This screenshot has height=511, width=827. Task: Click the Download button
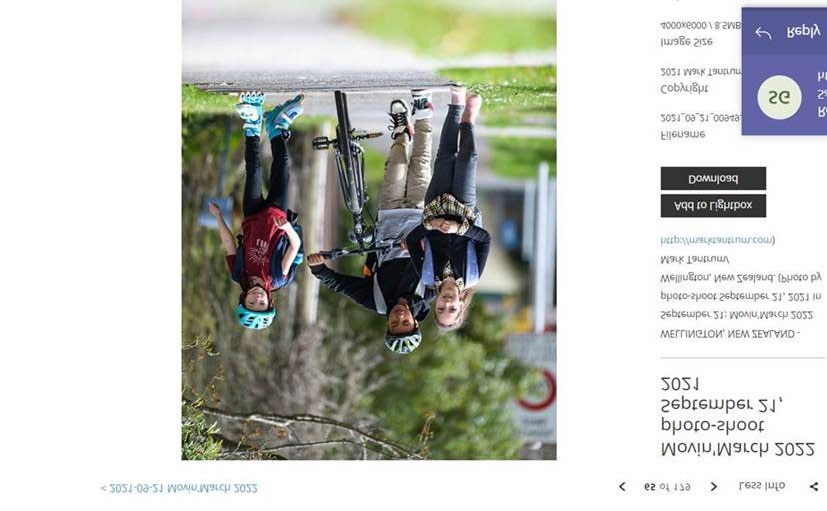pyautogui.click(x=713, y=179)
